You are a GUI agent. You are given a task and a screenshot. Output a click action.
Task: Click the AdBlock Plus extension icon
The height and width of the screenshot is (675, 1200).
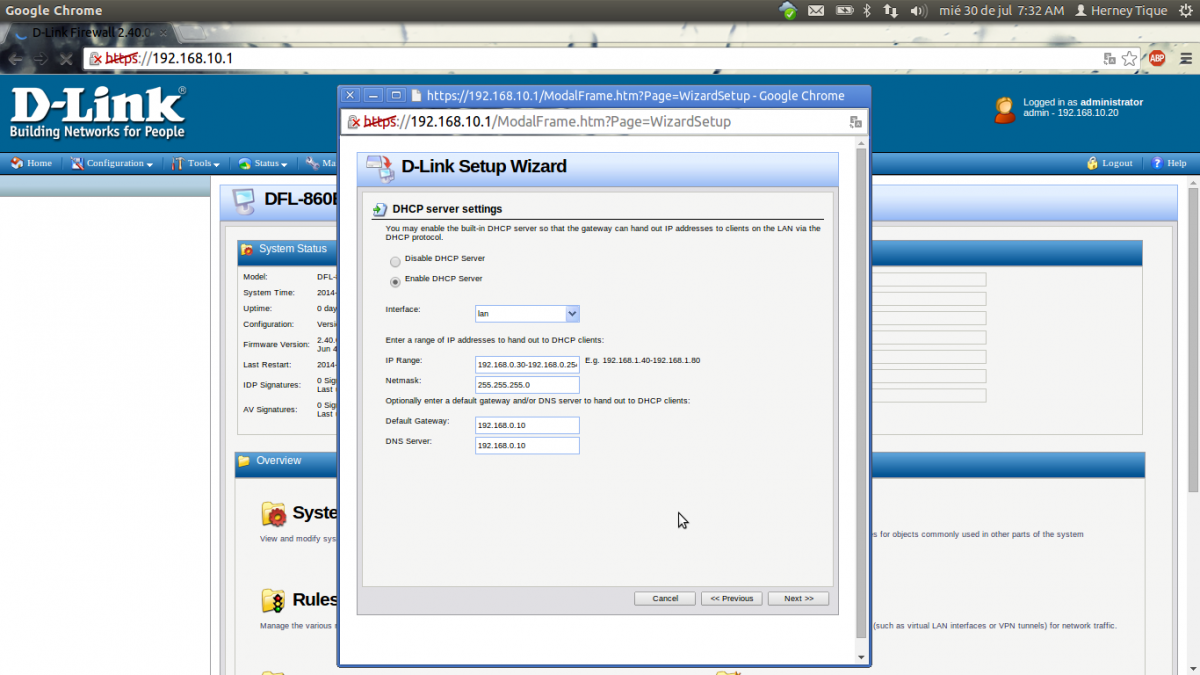tap(1157, 59)
